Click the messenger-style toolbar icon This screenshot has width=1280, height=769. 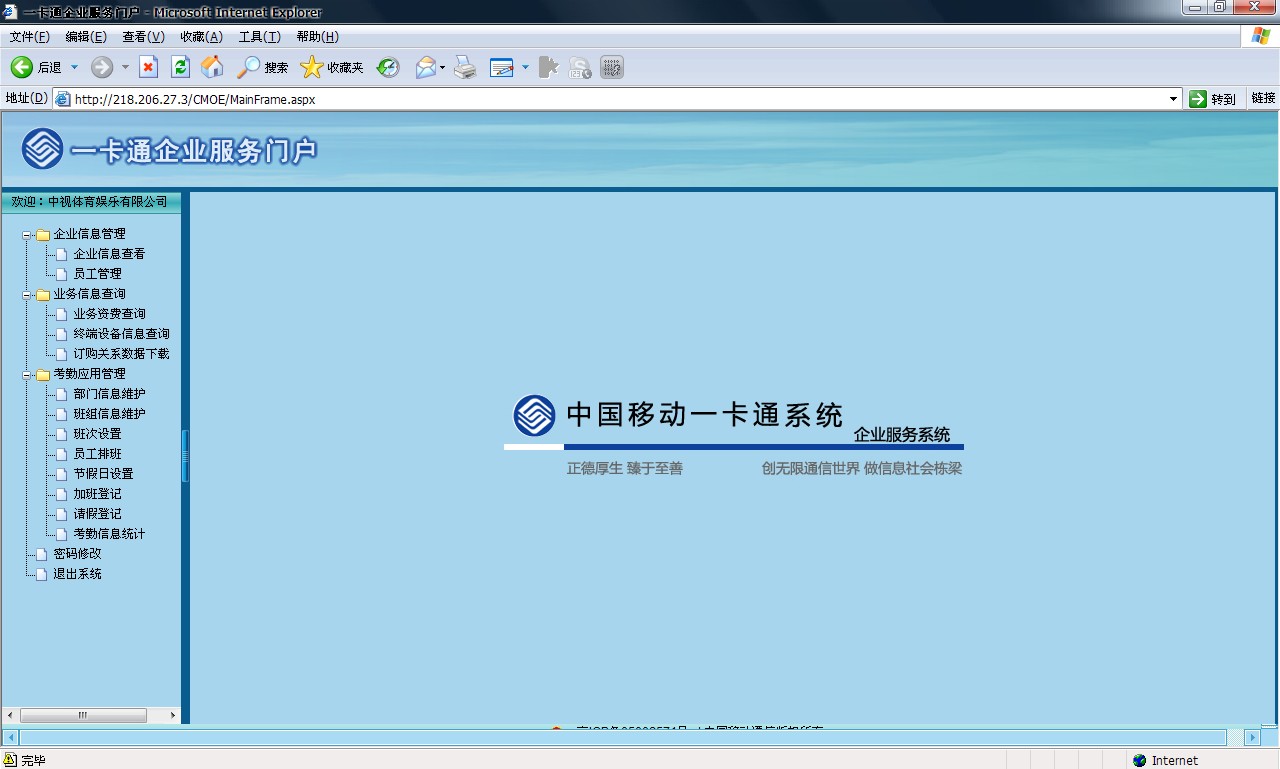pos(580,67)
